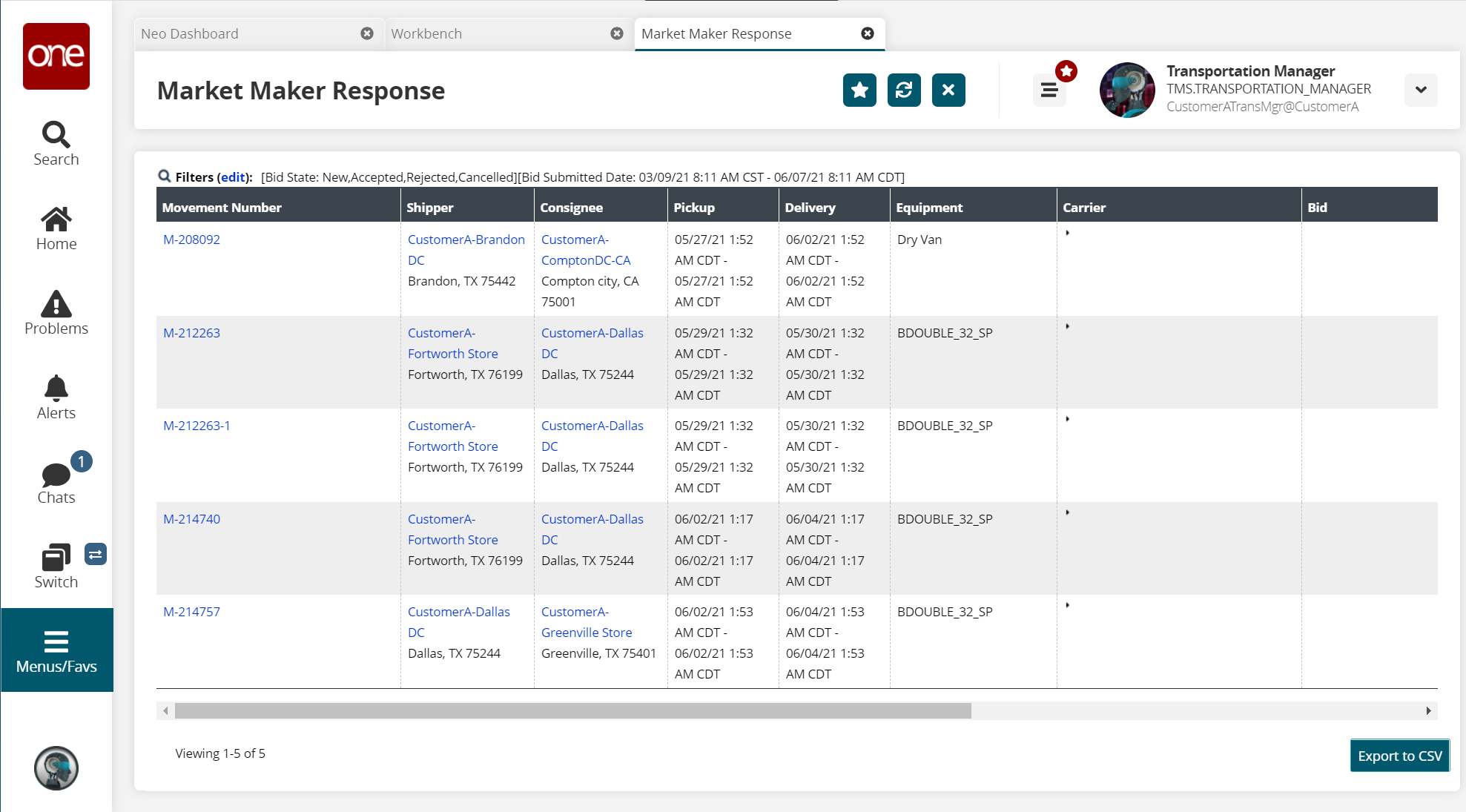Open the filters edit link

[x=233, y=177]
